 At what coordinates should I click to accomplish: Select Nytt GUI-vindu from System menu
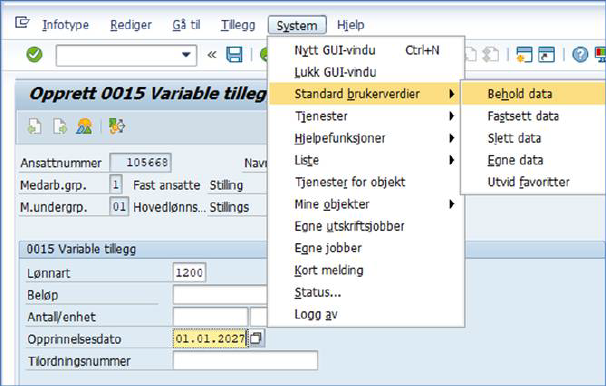366,50
